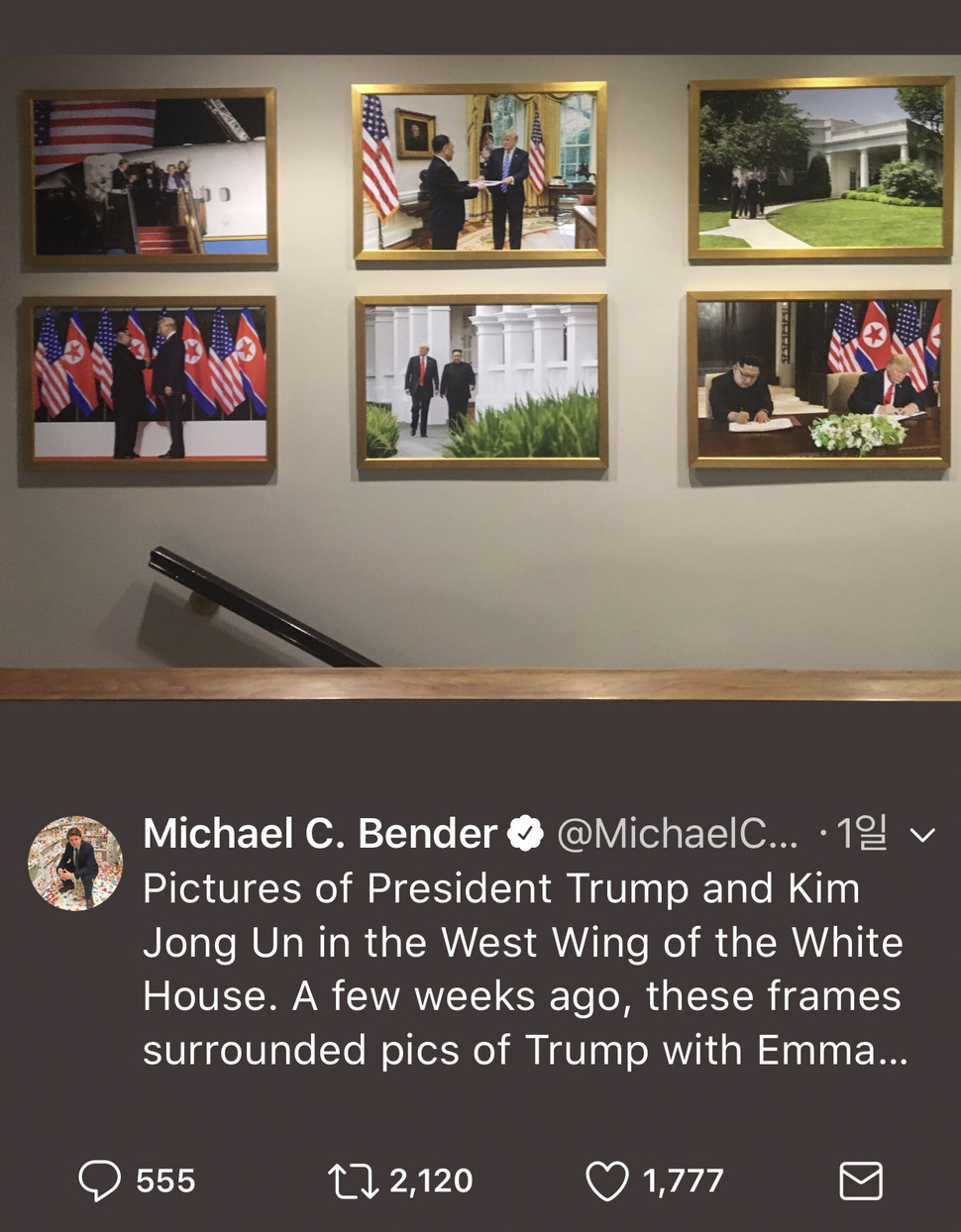Open the Michael C. Bender name link
Screen dimensions: 961x1232
click(319, 834)
